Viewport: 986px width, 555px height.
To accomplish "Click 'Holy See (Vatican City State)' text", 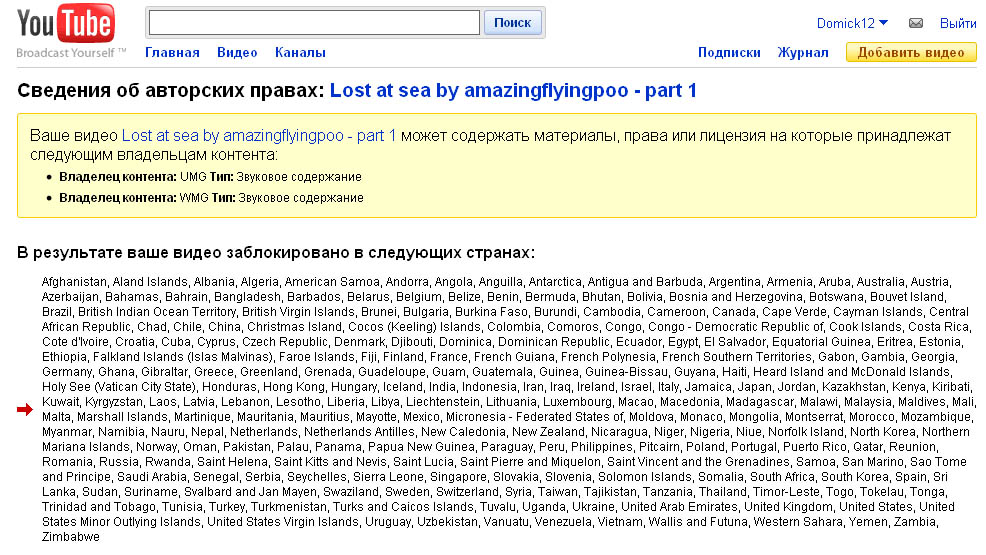I will coord(119,387).
